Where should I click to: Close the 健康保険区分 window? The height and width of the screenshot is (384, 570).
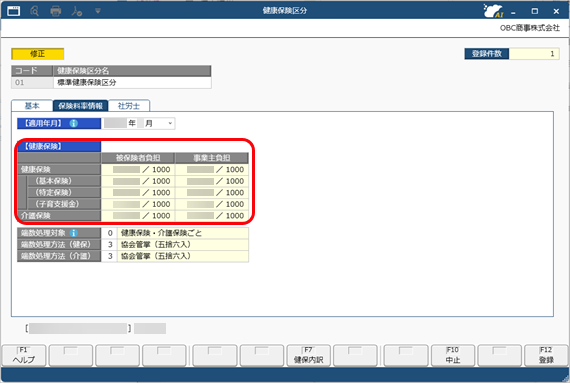pos(556,11)
